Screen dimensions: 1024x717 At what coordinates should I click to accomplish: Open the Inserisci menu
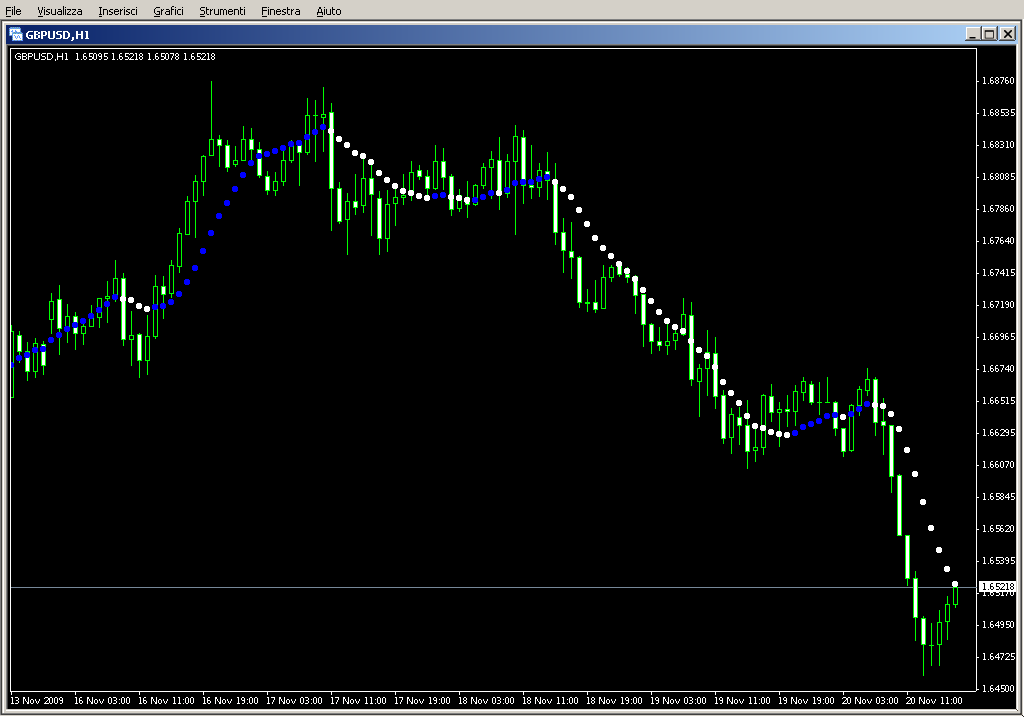pyautogui.click(x=118, y=11)
